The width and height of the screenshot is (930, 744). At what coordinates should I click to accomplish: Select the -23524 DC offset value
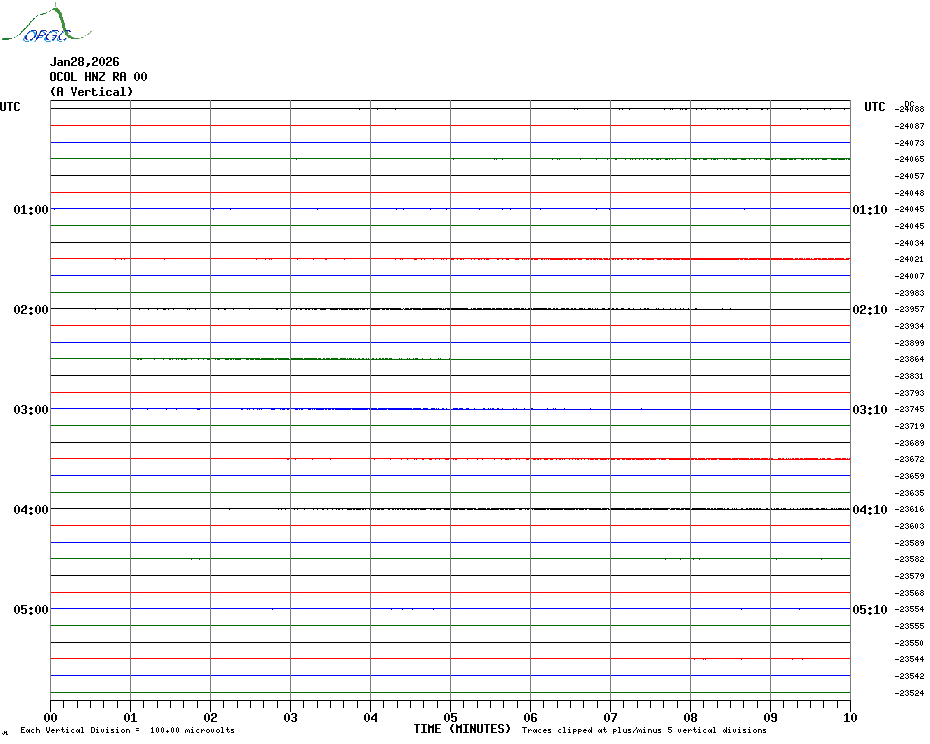tap(910, 693)
